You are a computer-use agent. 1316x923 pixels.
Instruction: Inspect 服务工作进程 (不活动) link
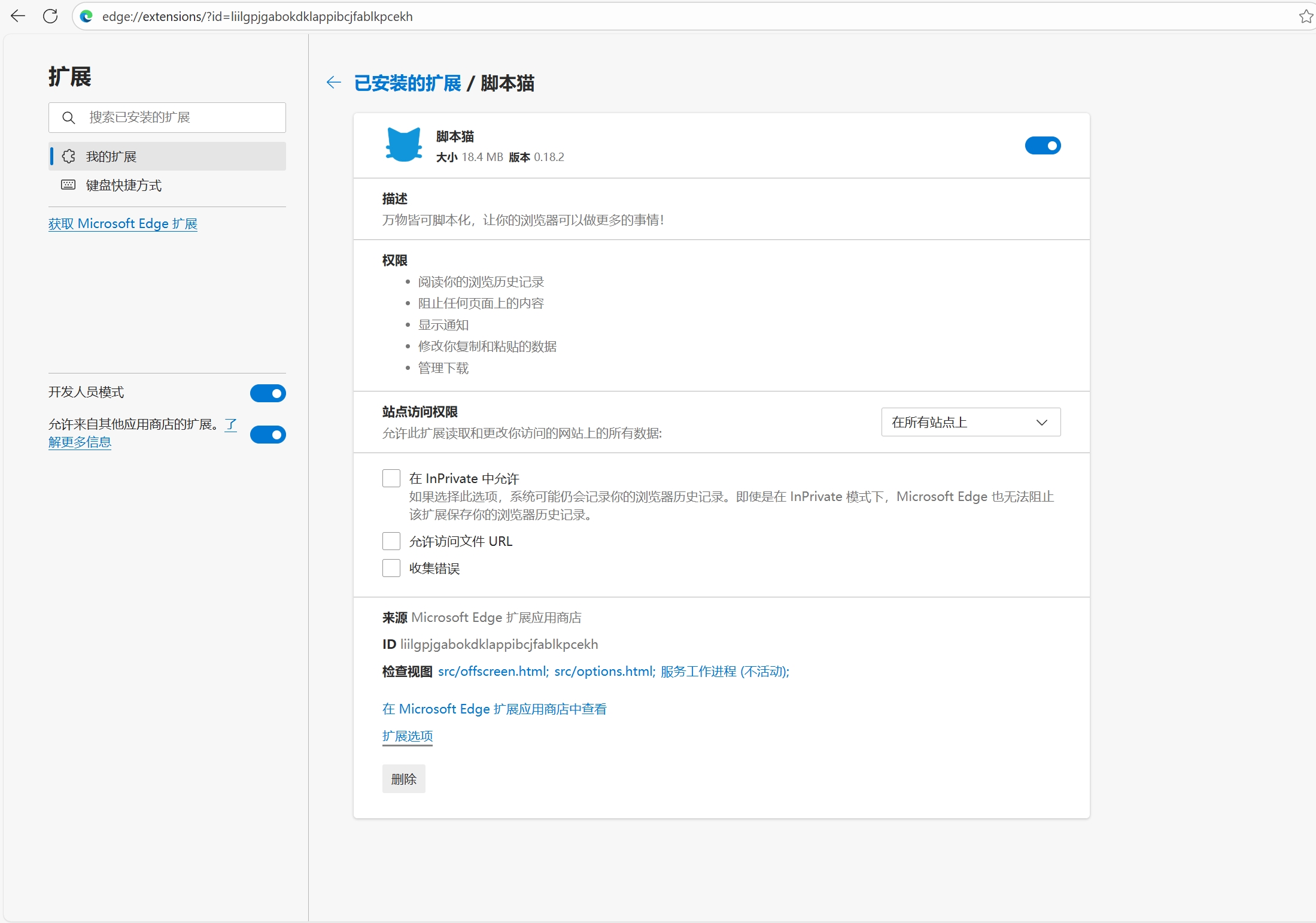(725, 672)
